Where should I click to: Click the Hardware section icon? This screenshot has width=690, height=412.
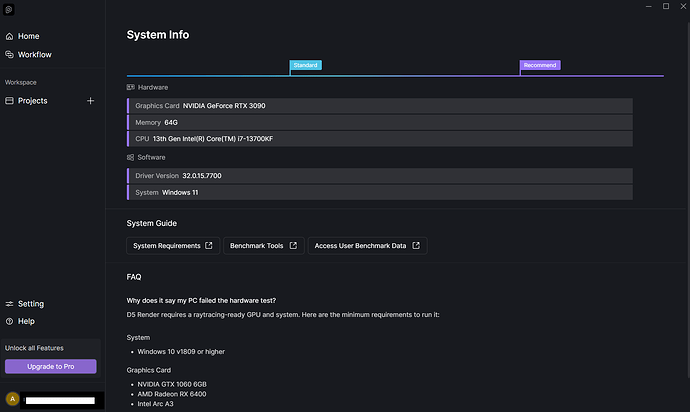pyautogui.click(x=131, y=87)
